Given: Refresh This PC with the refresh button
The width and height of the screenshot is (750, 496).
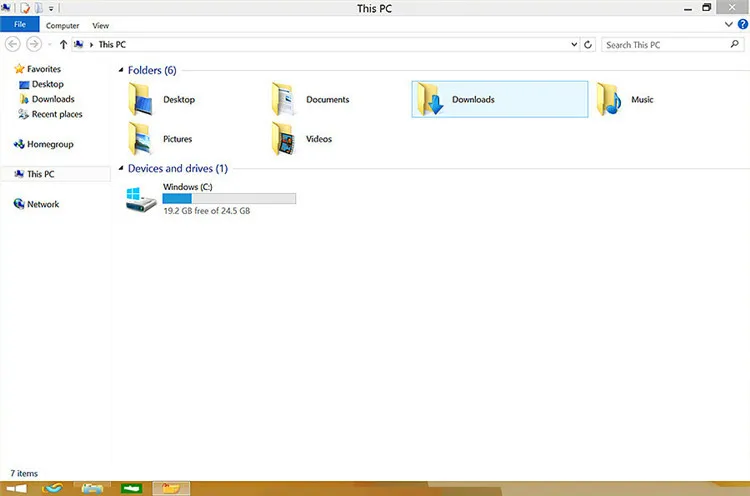Looking at the screenshot, I should (x=588, y=44).
